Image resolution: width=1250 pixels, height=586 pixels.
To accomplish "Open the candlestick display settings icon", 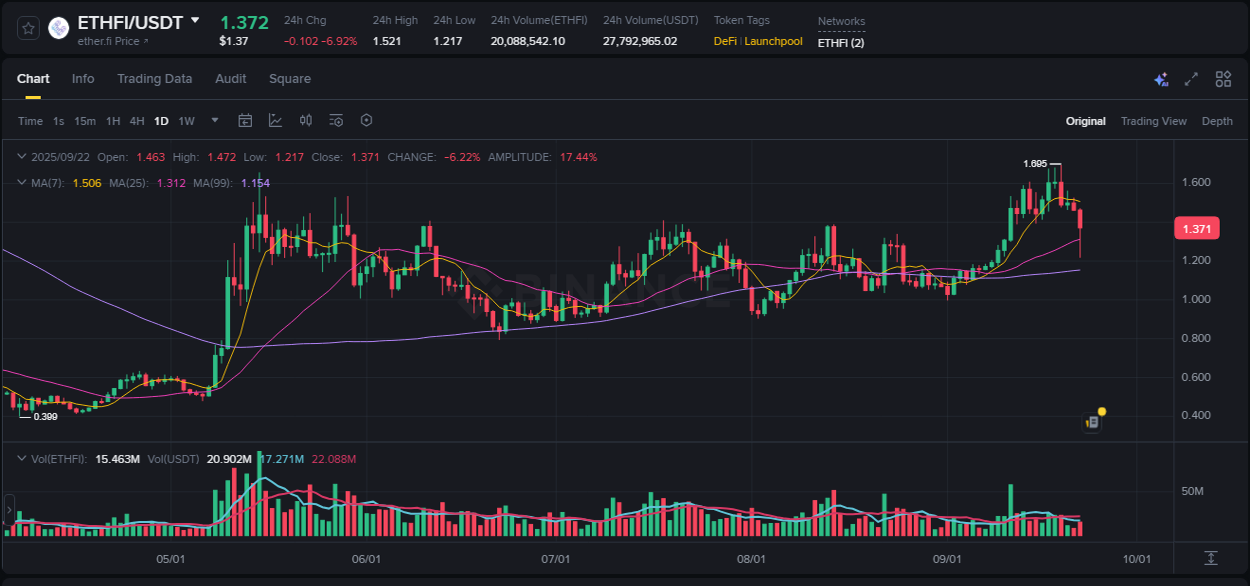I will click(x=306, y=120).
